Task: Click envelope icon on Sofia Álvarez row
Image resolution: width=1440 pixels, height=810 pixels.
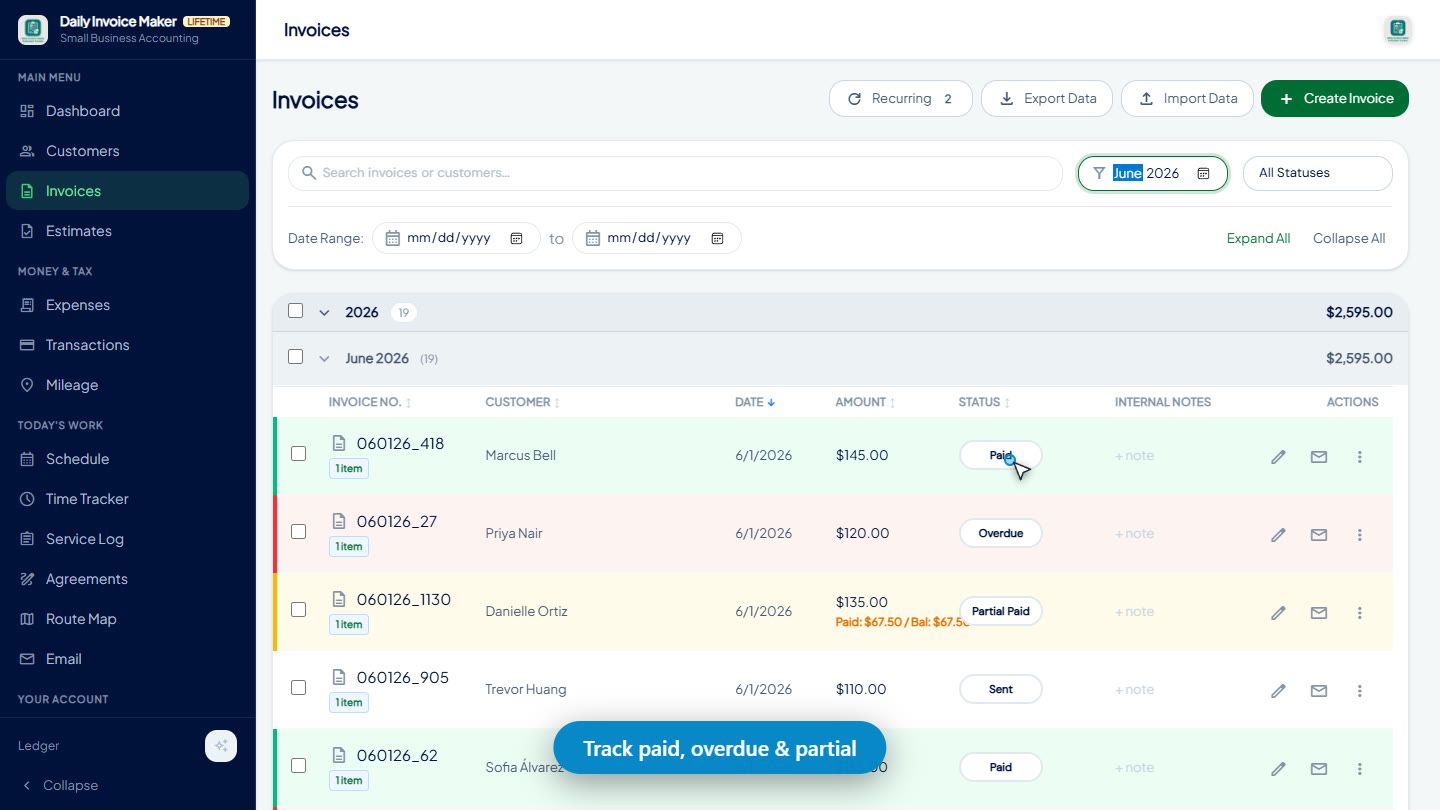Action: coord(1319,769)
